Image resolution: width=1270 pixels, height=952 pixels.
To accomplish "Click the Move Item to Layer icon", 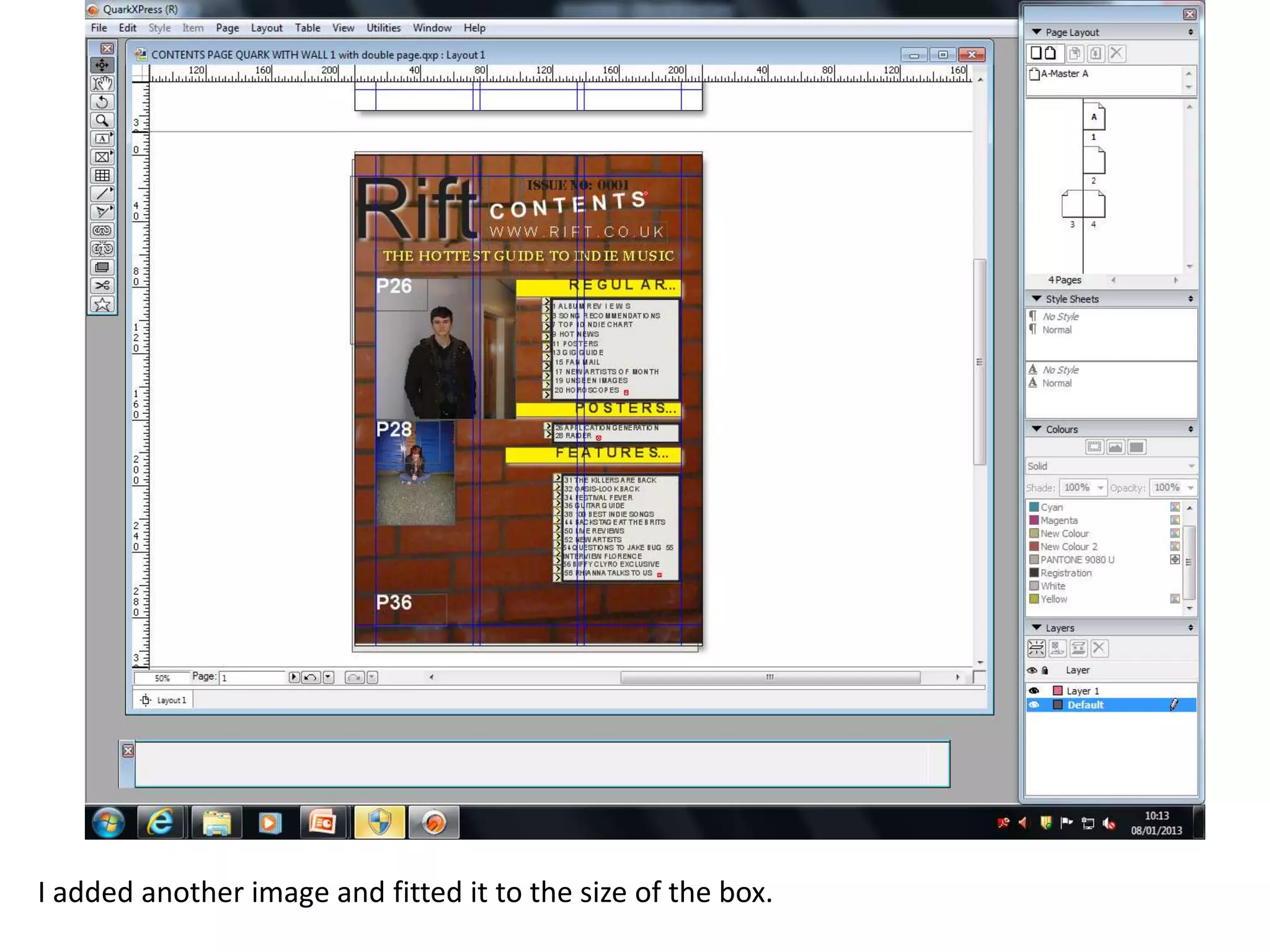I will [1057, 648].
